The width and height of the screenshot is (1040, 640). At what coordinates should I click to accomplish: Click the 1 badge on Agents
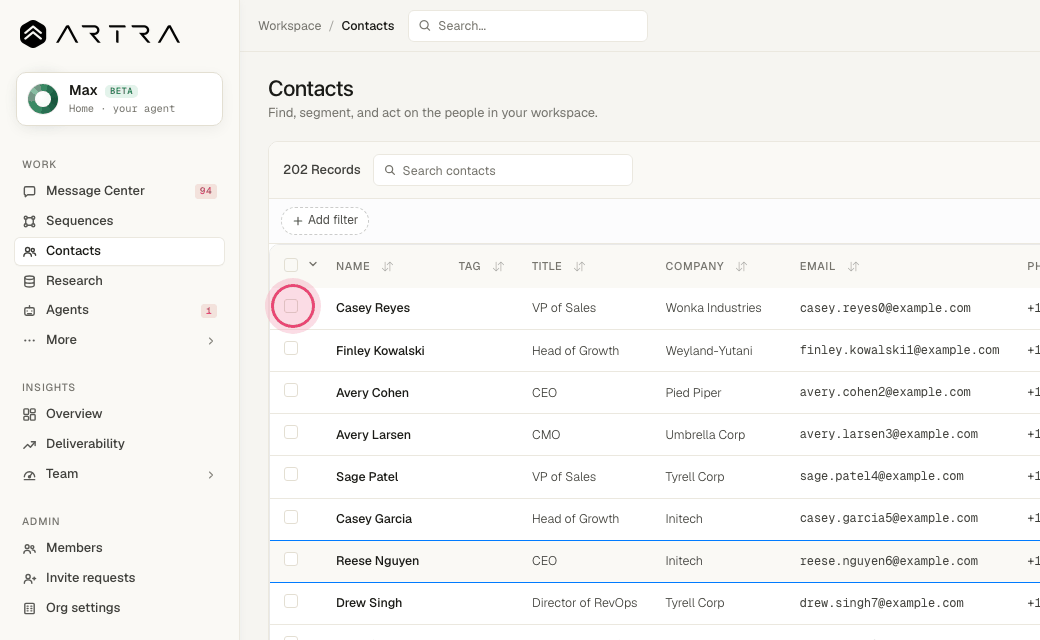(x=208, y=310)
